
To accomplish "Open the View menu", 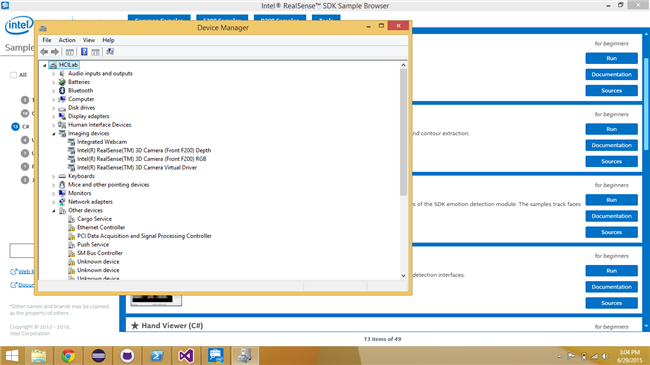I will 89,40.
